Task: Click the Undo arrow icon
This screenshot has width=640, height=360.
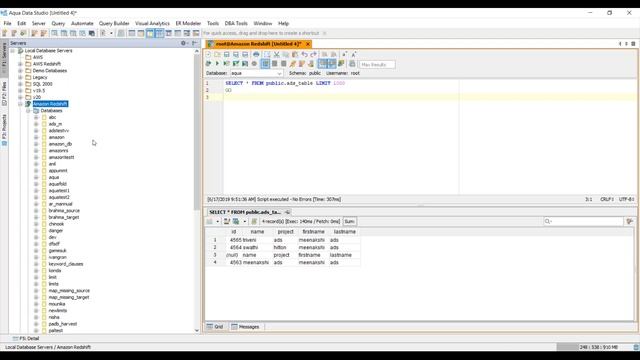Action: point(304,54)
